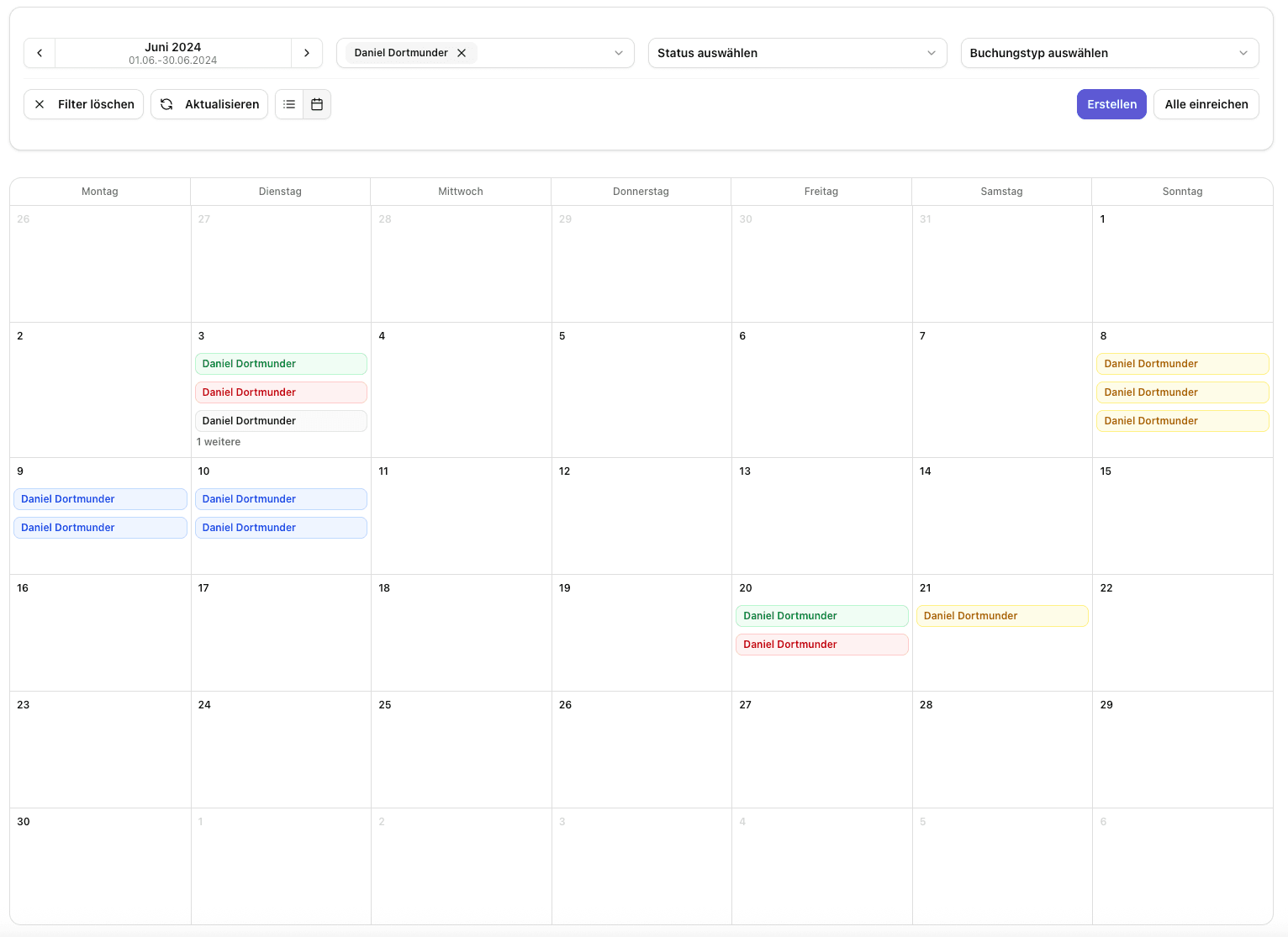Click the Aktualisieren refresh button
The height and width of the screenshot is (937, 1288).
[x=209, y=104]
